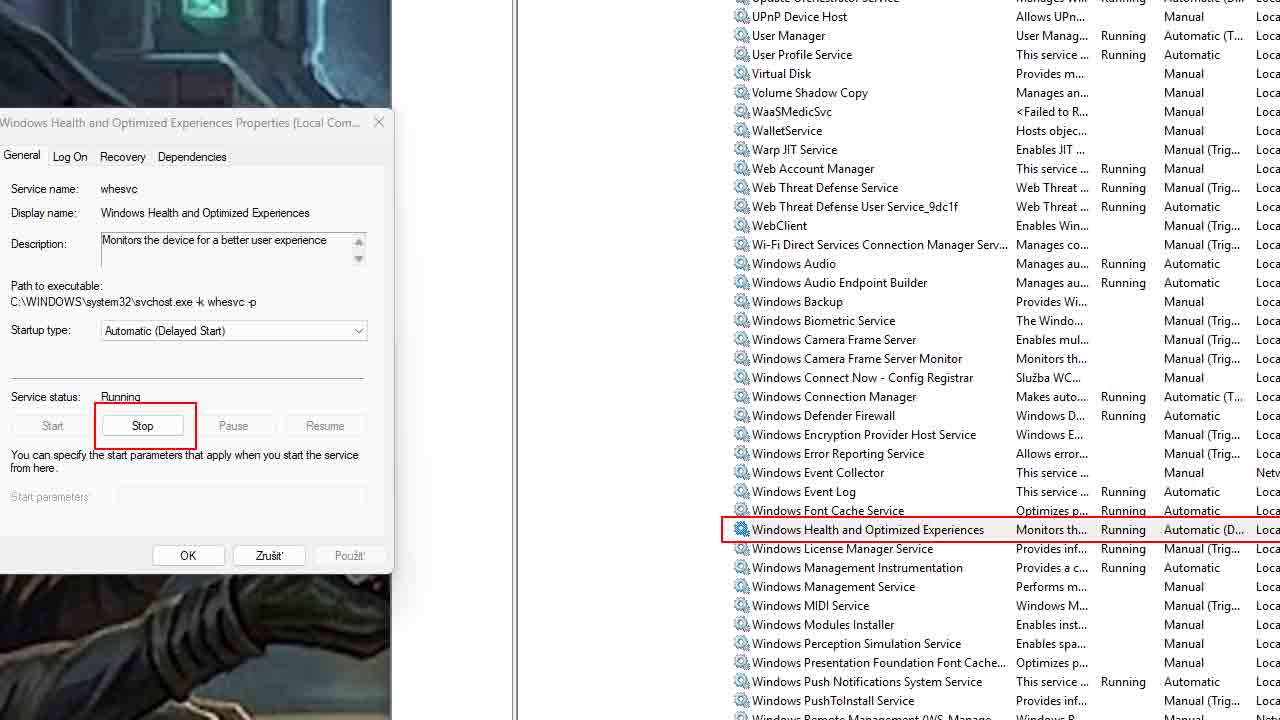This screenshot has height=720, width=1280.
Task: Click the Volume Shadow Copy service icon
Action: pyautogui.click(x=741, y=93)
